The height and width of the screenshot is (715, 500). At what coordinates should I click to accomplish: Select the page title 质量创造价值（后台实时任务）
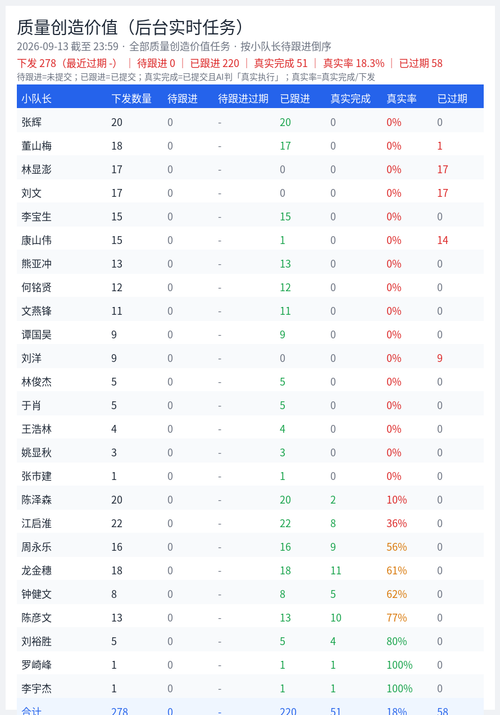[x=131, y=27]
